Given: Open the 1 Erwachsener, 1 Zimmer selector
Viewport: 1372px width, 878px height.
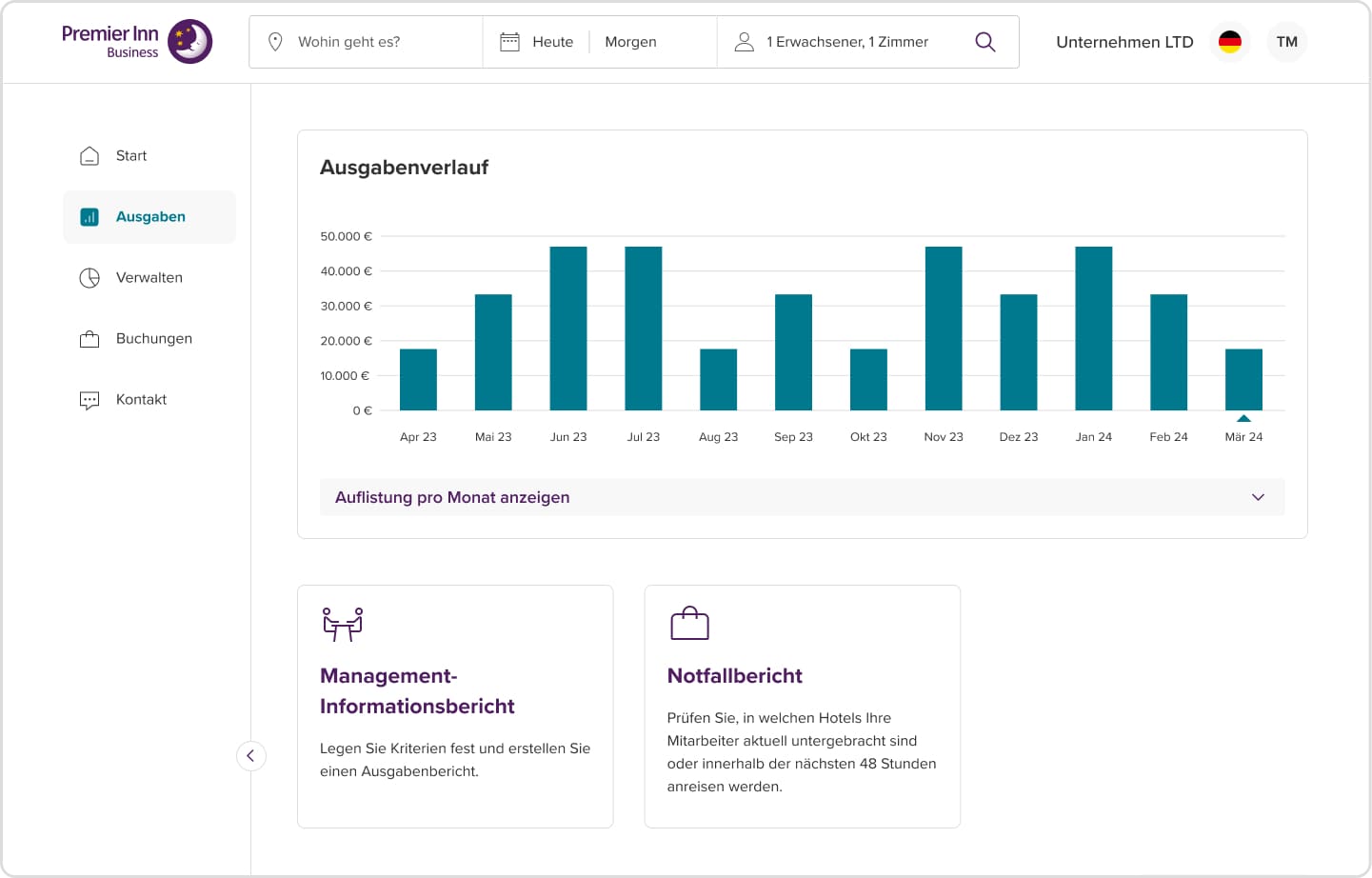Looking at the screenshot, I should [x=846, y=42].
